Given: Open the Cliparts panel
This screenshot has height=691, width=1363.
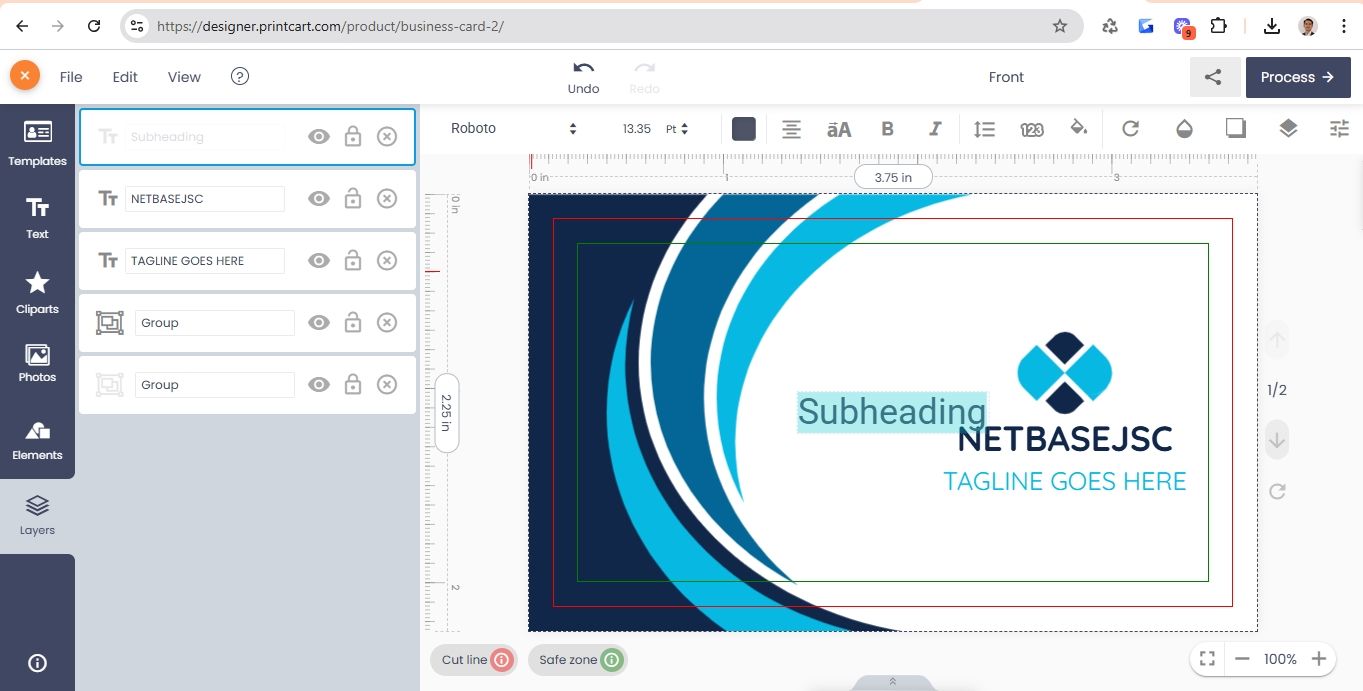Looking at the screenshot, I should (x=37, y=292).
